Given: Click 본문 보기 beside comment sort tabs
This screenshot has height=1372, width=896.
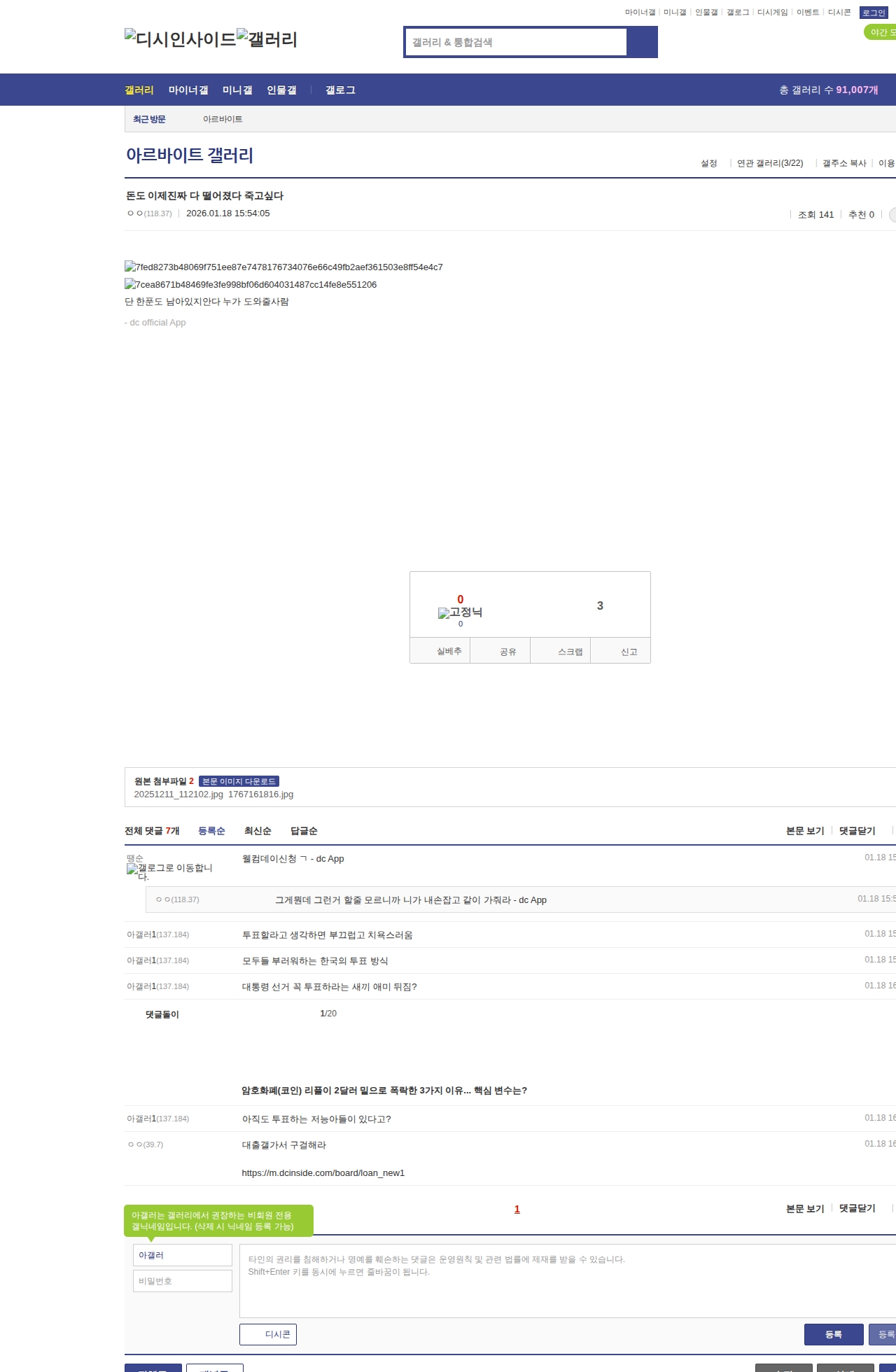Looking at the screenshot, I should [x=805, y=831].
